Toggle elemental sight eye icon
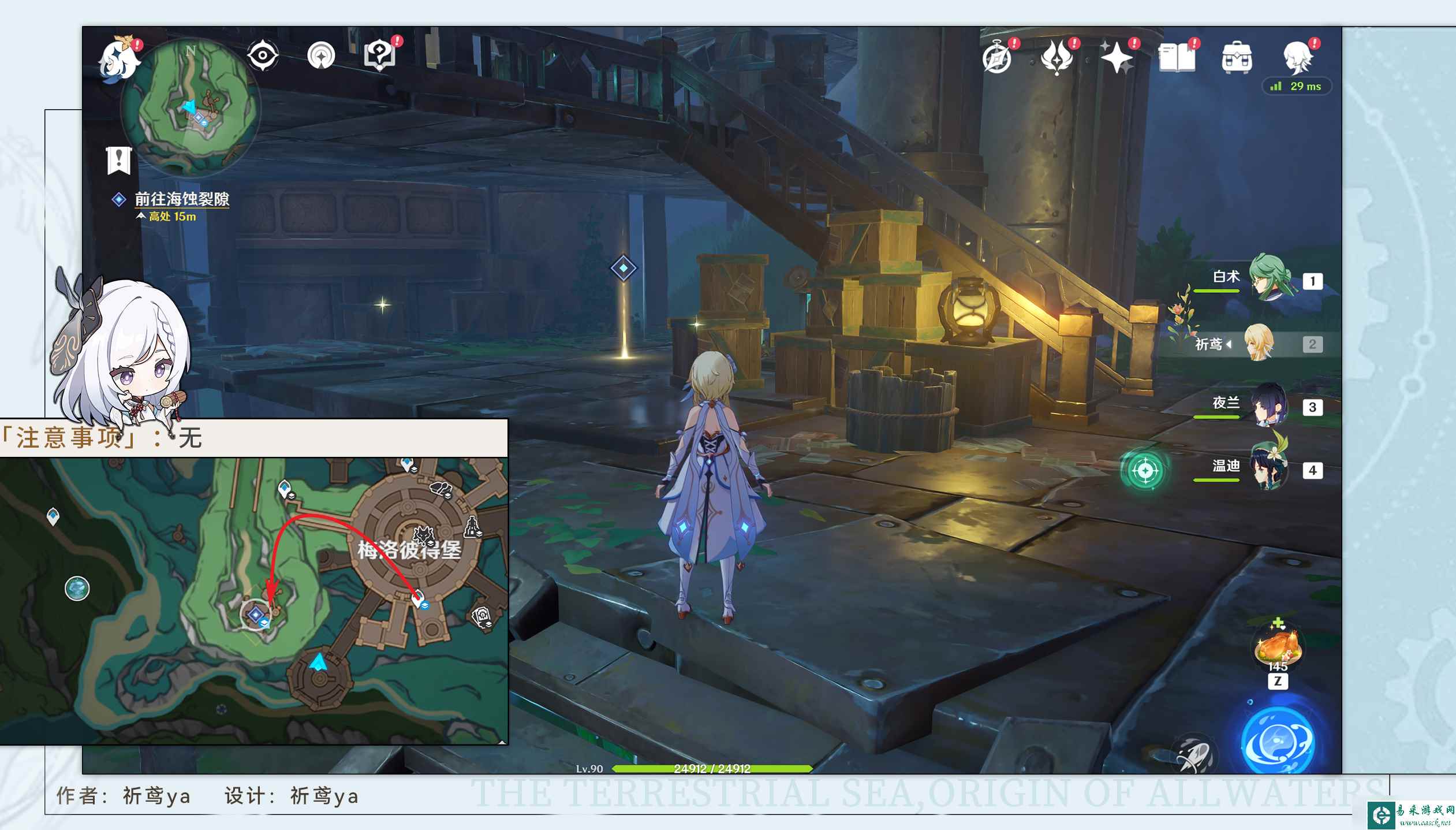The image size is (1456, 830). (x=263, y=55)
